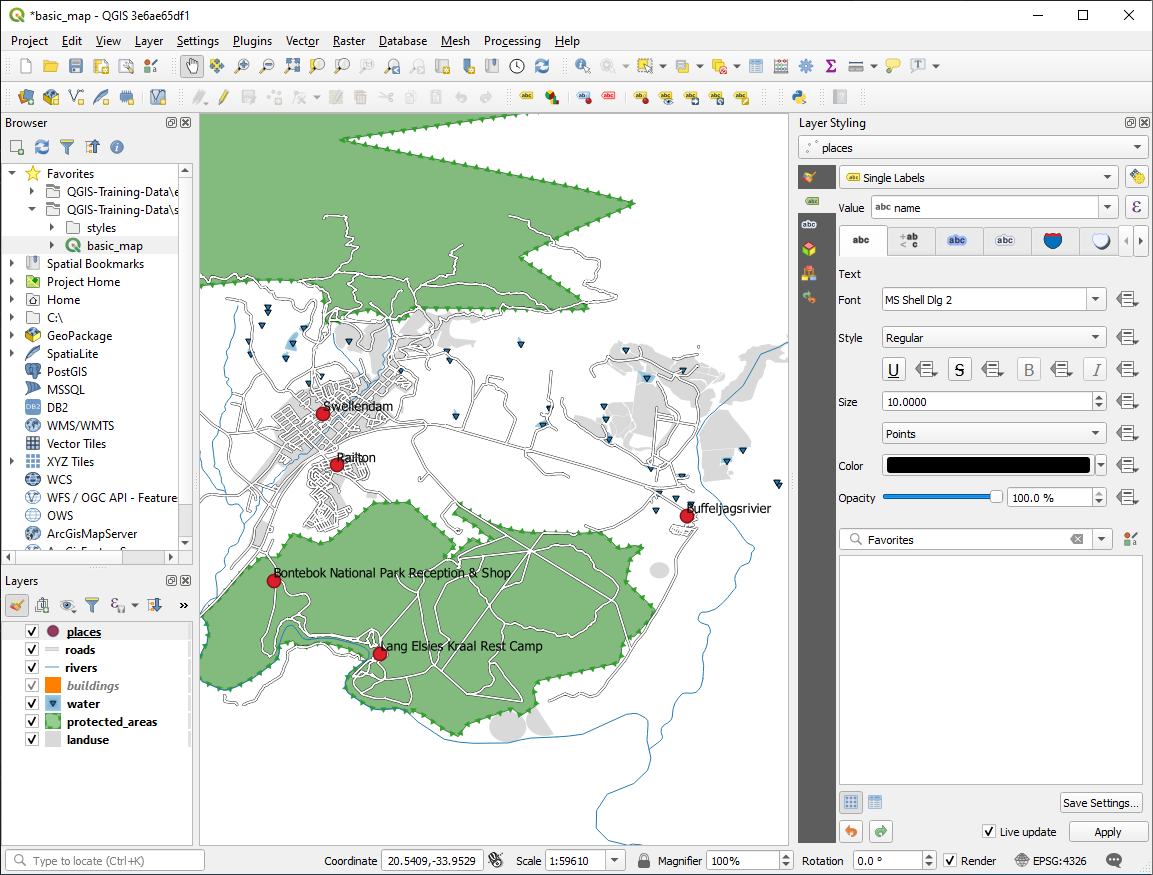
Task: Click the Save Settings button
Action: (x=1100, y=803)
